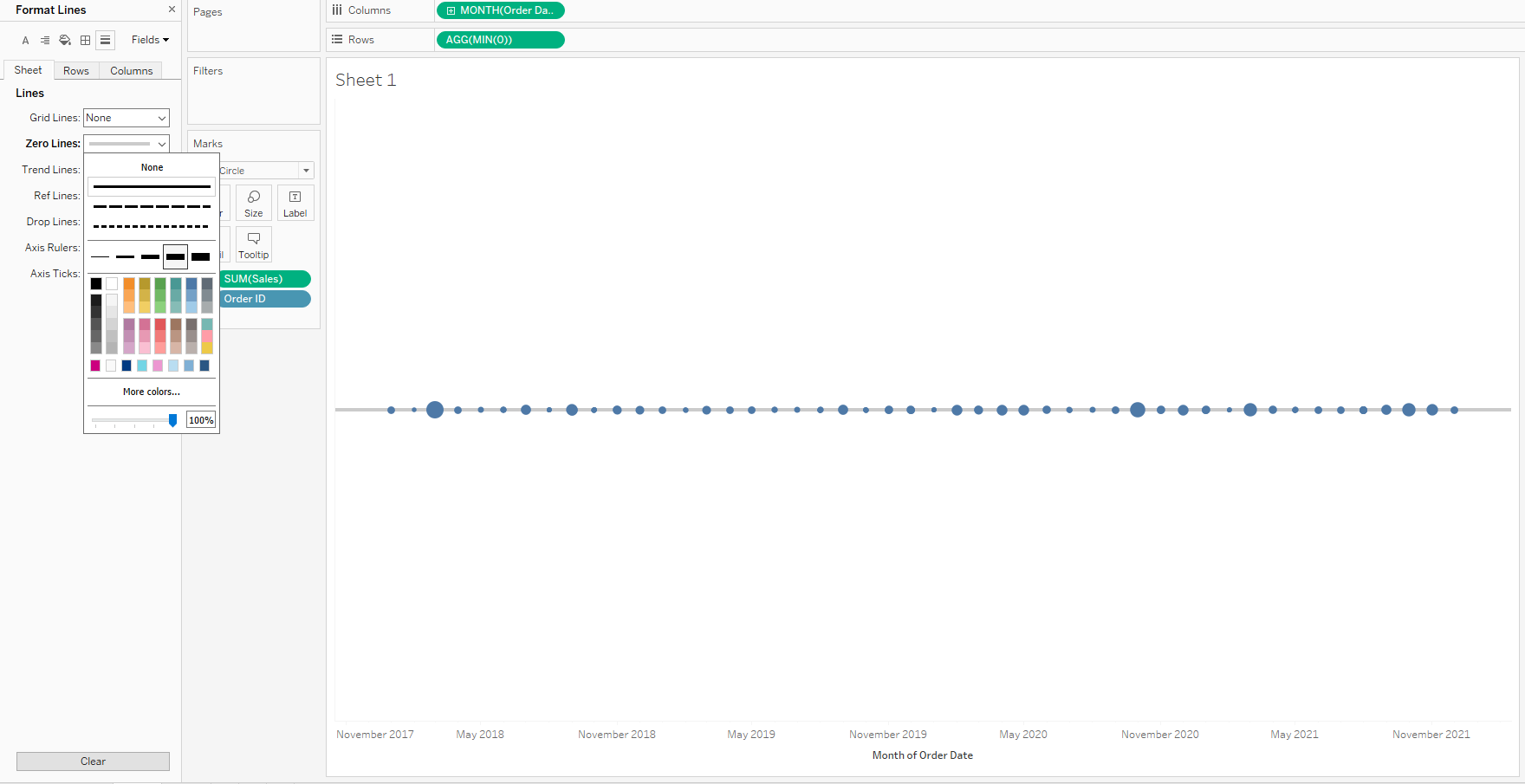The image size is (1525, 784).
Task: Choose the solid line style
Action: pyautogui.click(x=152, y=187)
